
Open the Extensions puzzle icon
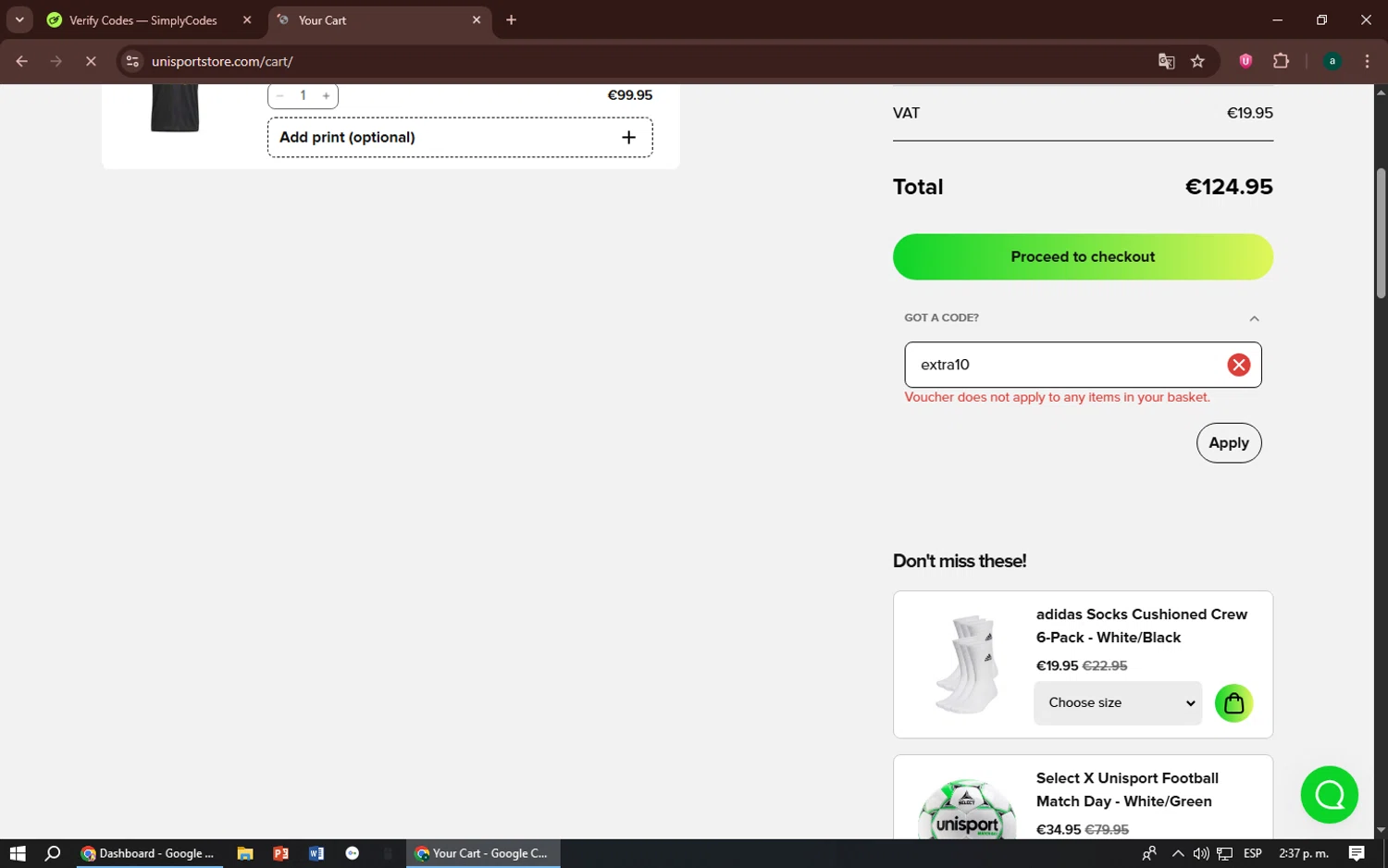(x=1281, y=61)
